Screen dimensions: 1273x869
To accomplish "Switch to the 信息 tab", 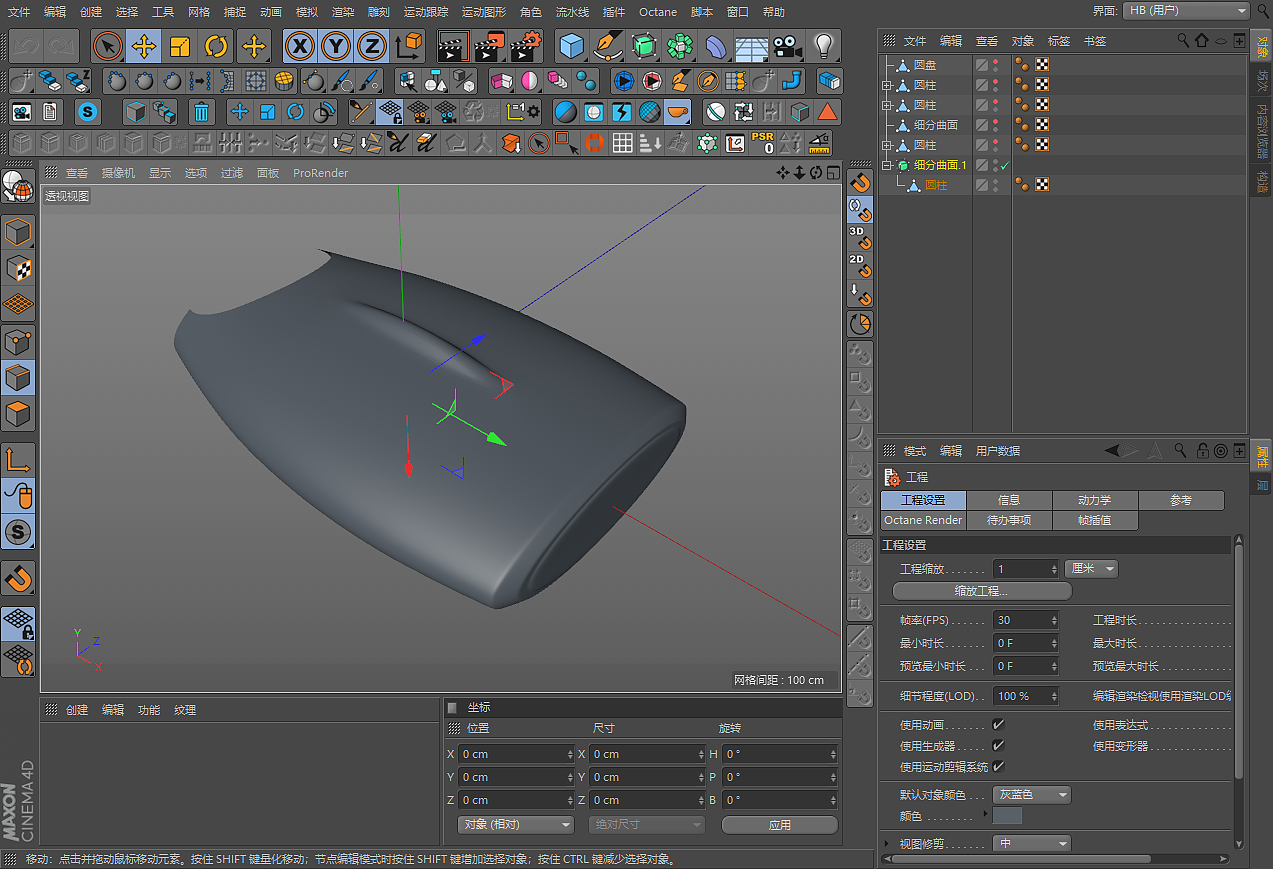I will pos(1009,500).
